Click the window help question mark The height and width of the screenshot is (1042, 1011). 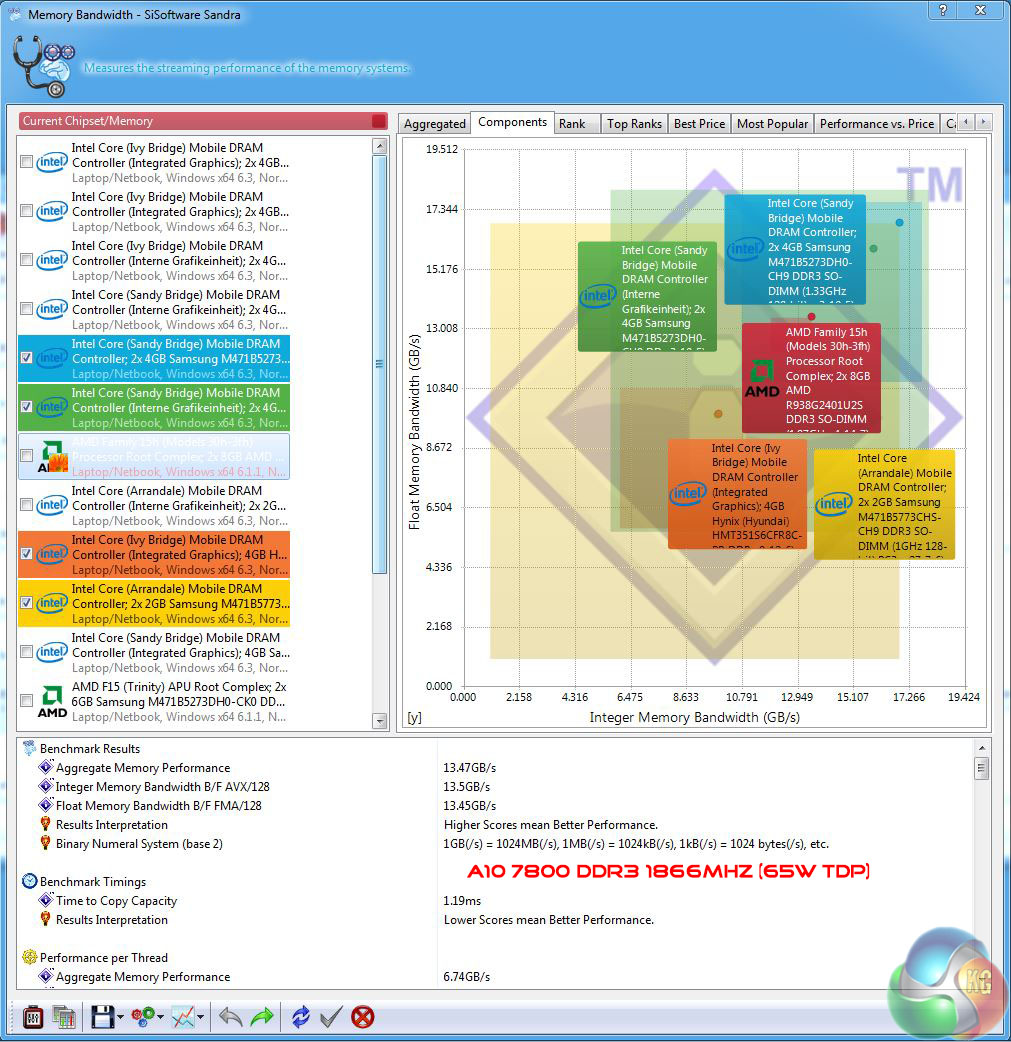tap(943, 10)
